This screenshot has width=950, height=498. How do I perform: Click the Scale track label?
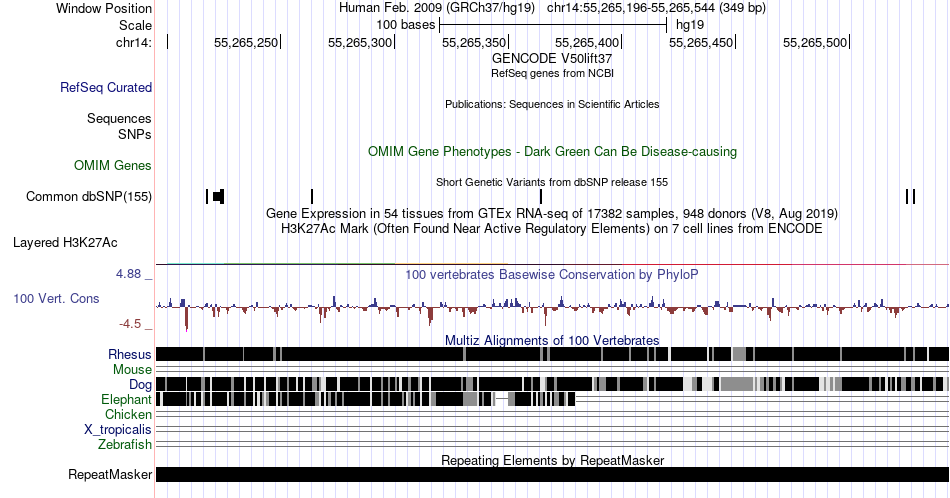(x=135, y=25)
